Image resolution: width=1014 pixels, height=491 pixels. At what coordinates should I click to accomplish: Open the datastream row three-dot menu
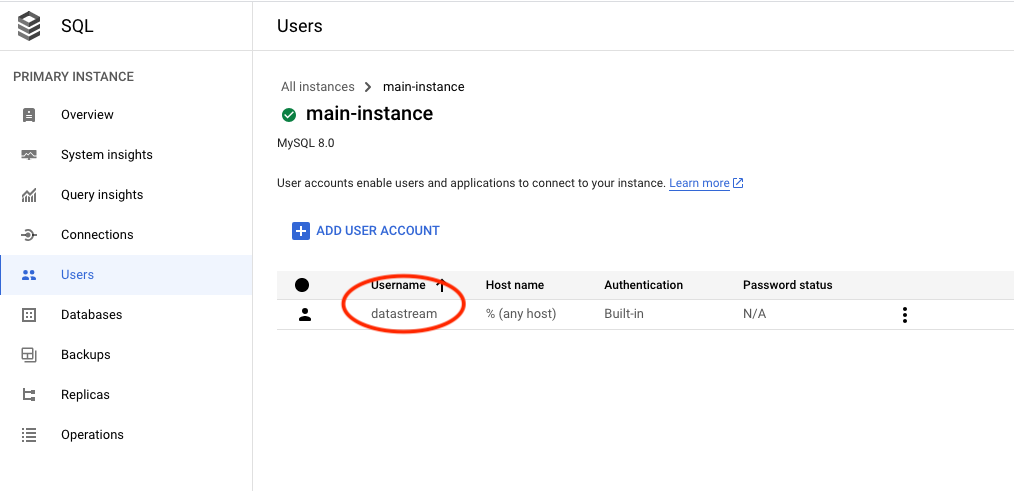[904, 315]
